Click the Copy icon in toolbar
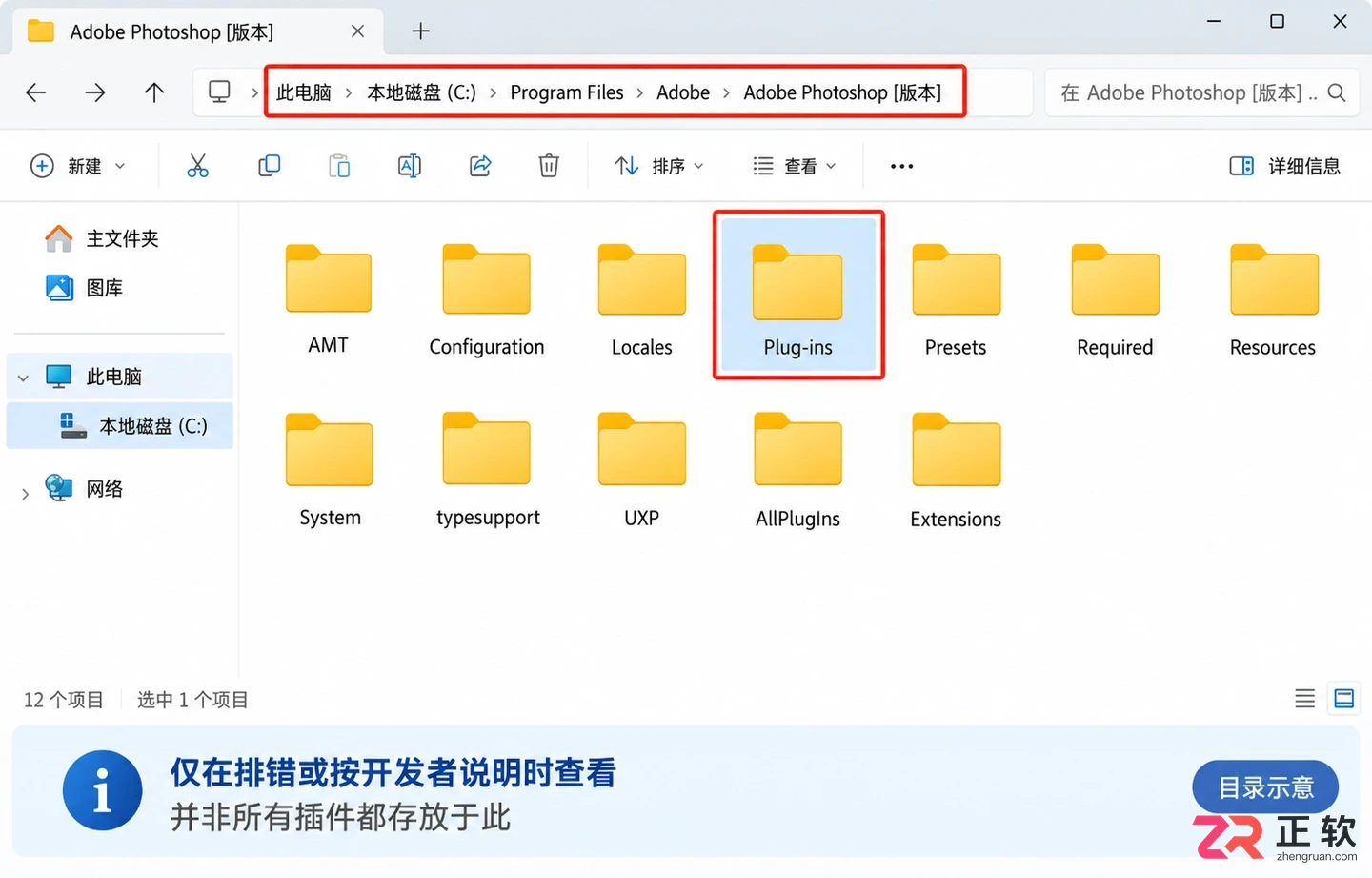Image resolution: width=1372 pixels, height=878 pixels. click(x=269, y=166)
